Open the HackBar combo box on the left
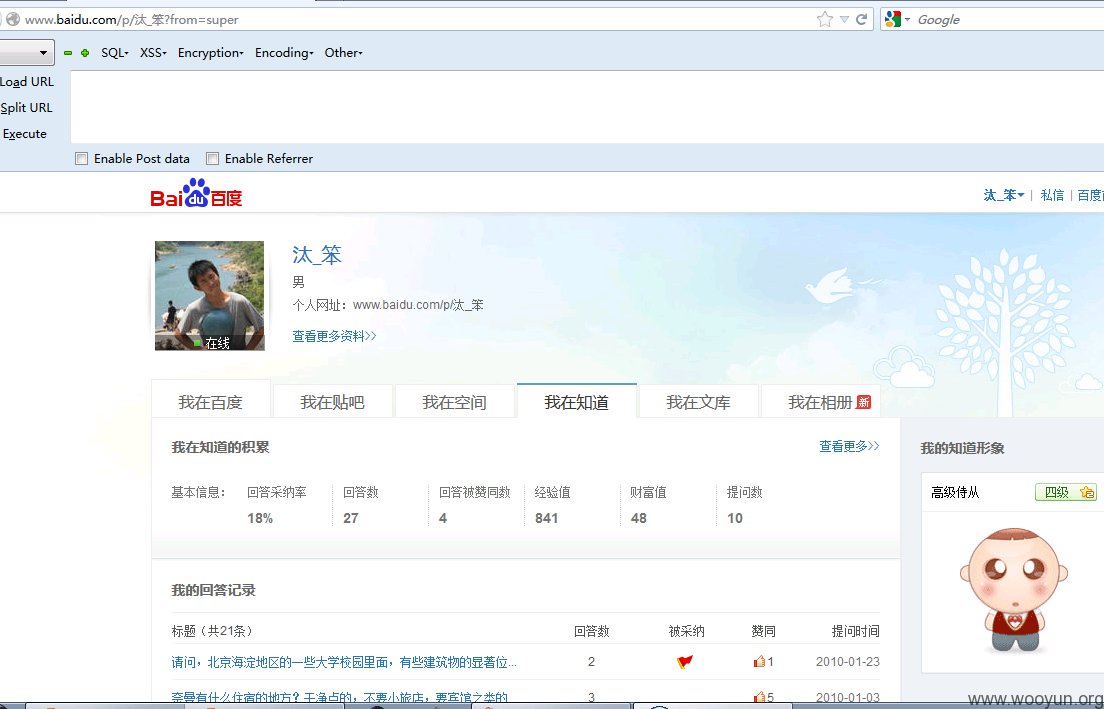 [x=26, y=53]
